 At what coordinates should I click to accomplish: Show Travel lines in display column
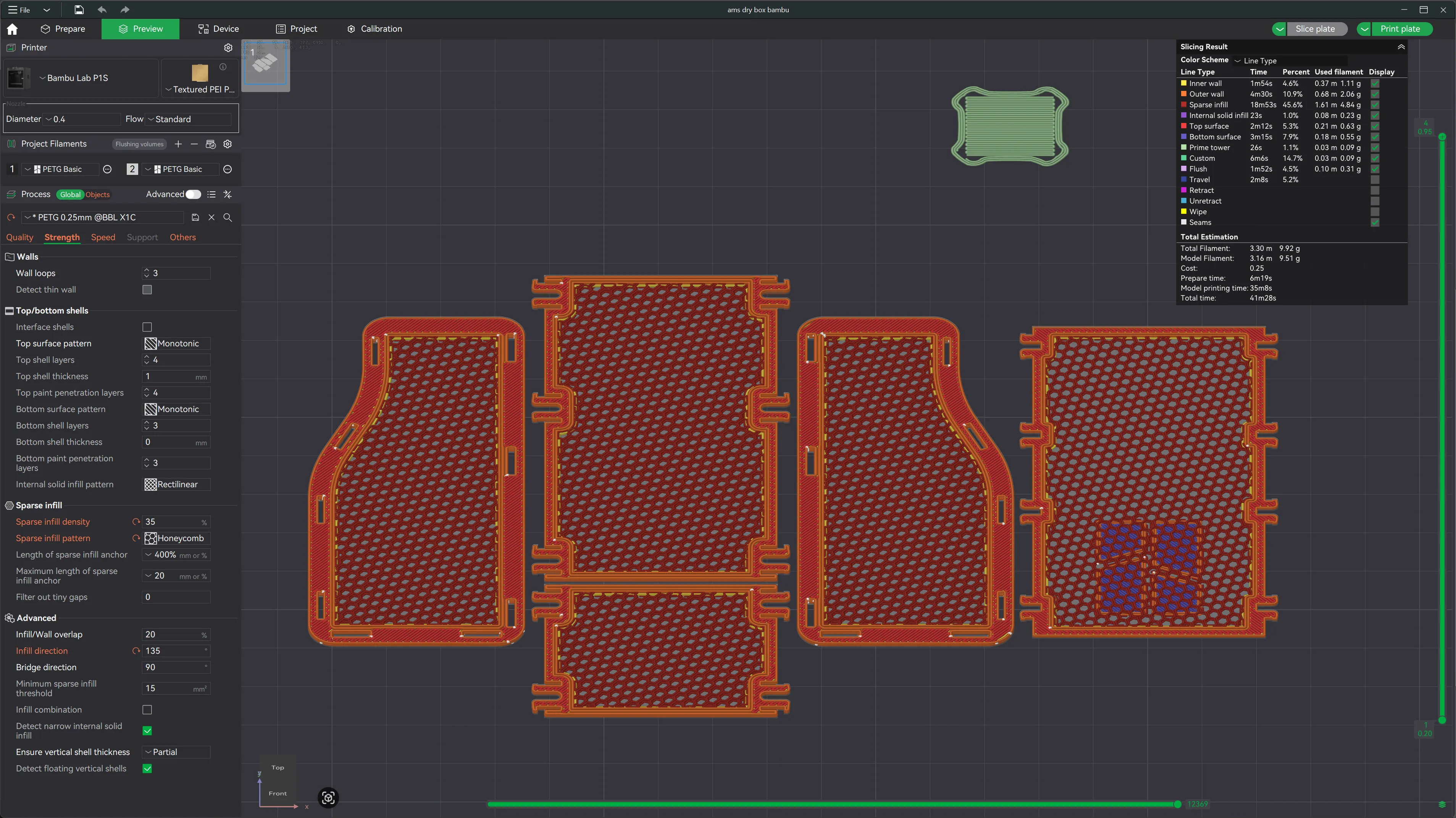[1375, 180]
